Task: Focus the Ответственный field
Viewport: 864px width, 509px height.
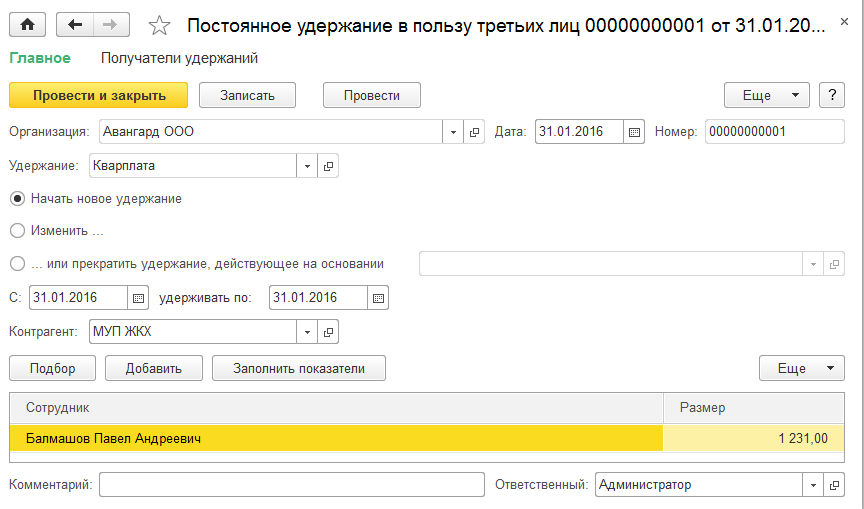Action: click(699, 485)
